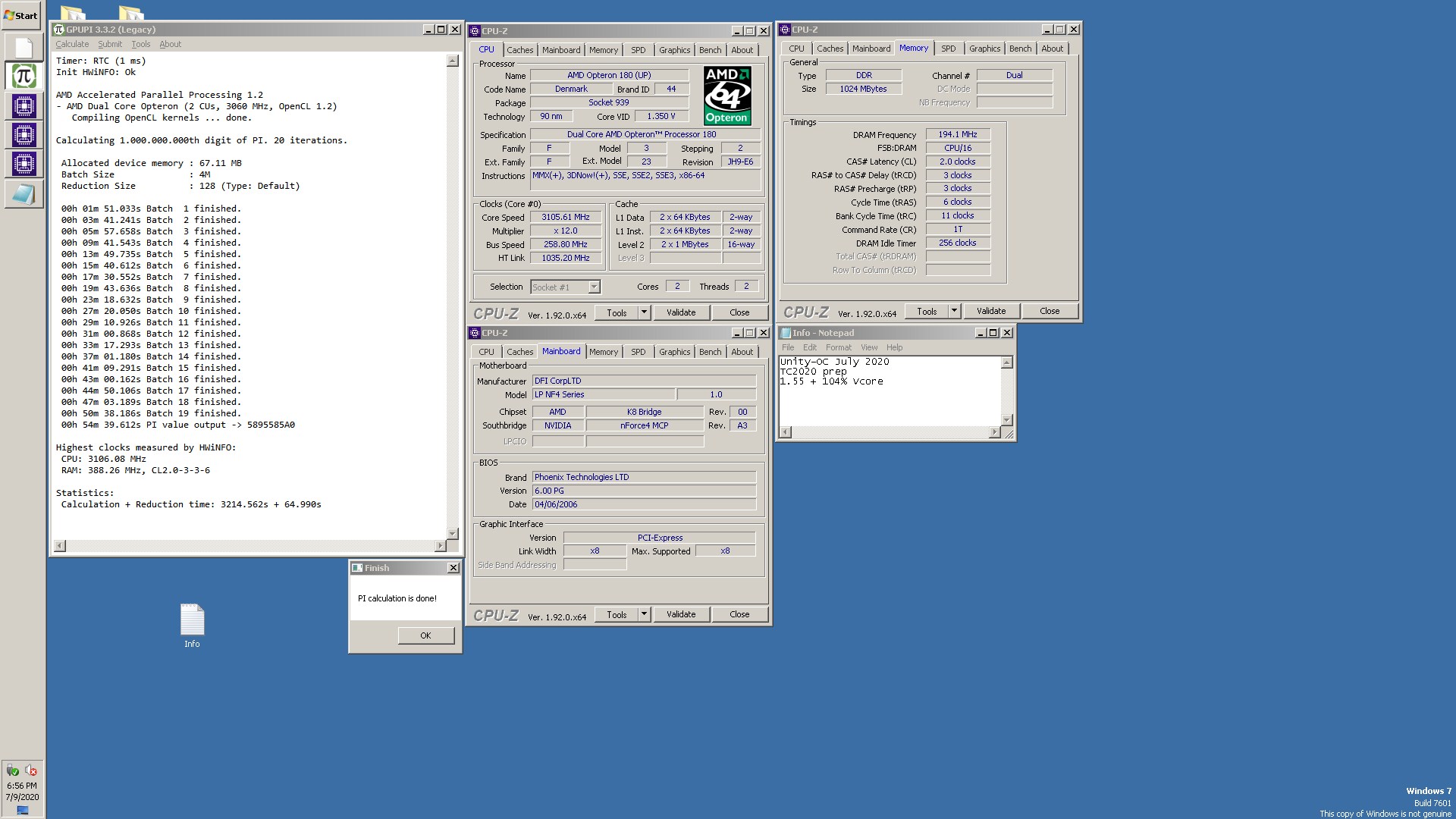Click DRAM Frequency value 194.1 MHz

958,134
